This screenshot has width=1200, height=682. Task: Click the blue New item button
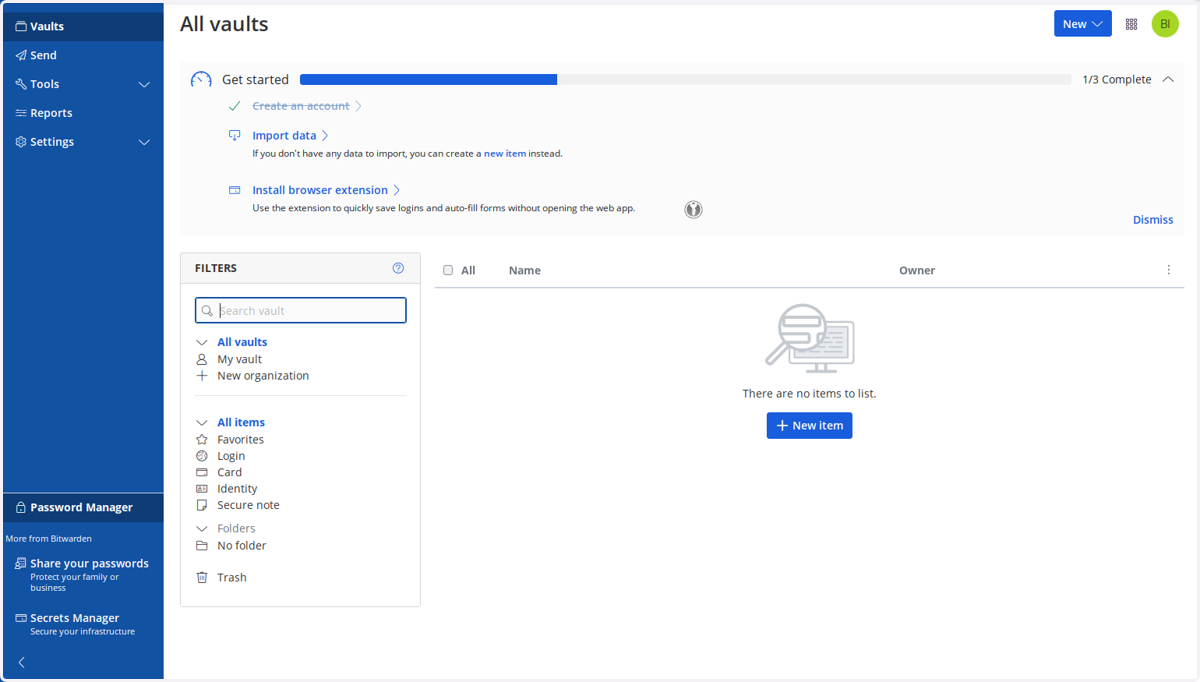(x=809, y=425)
